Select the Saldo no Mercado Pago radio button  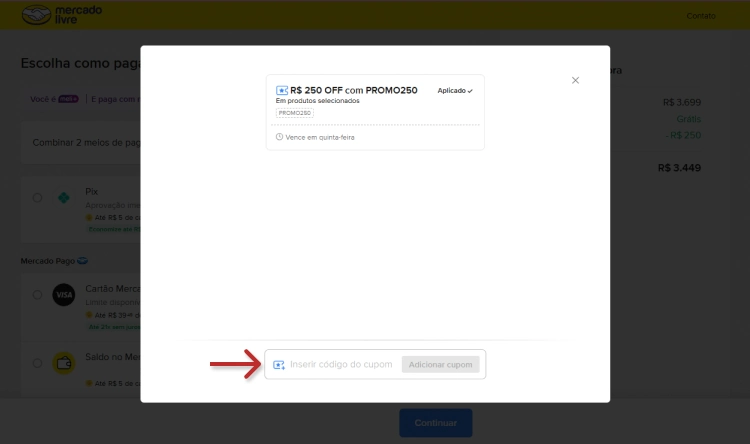37,363
